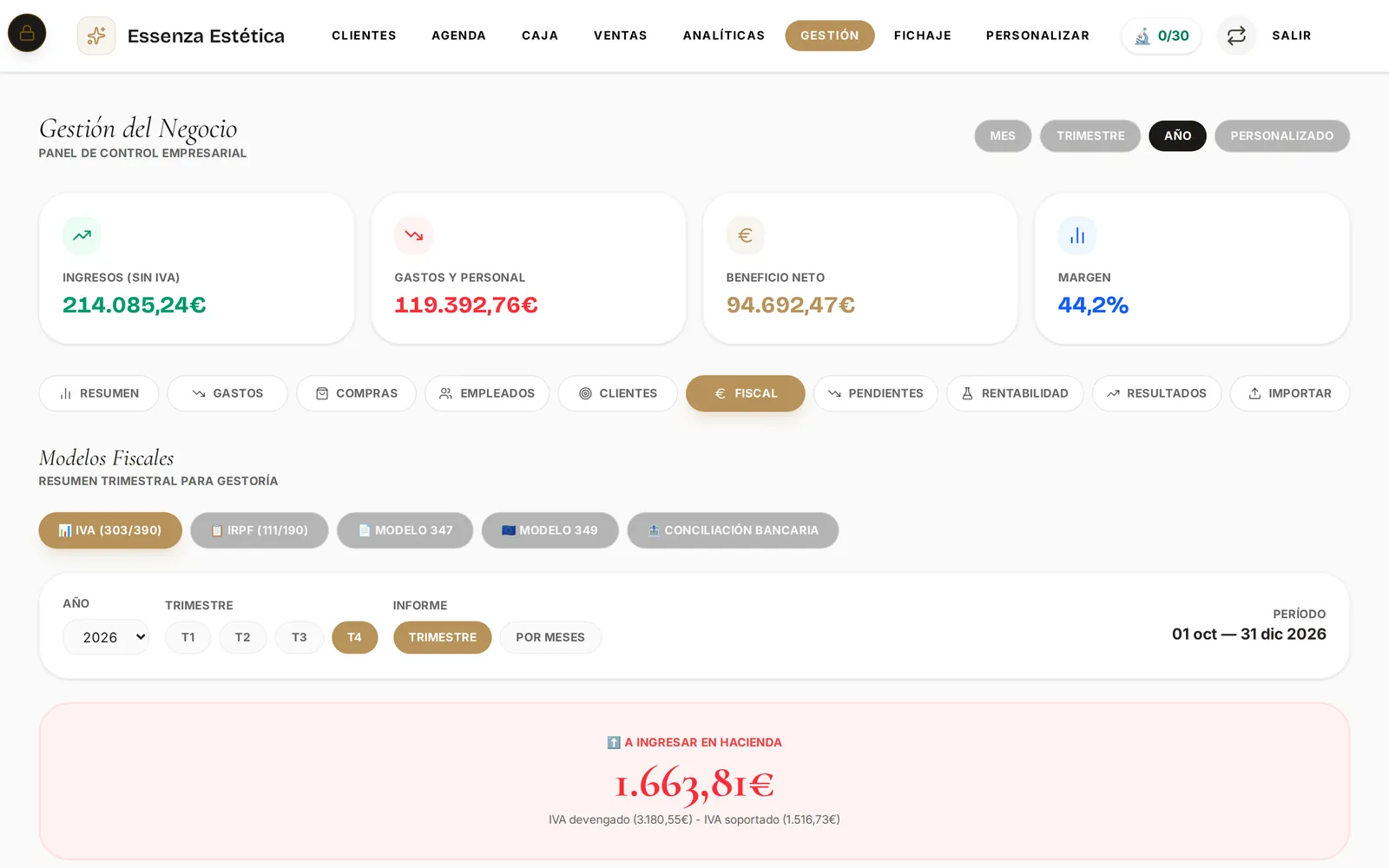The width and height of the screenshot is (1389, 868).
Task: Open the Gastos tab
Action: [x=227, y=393]
